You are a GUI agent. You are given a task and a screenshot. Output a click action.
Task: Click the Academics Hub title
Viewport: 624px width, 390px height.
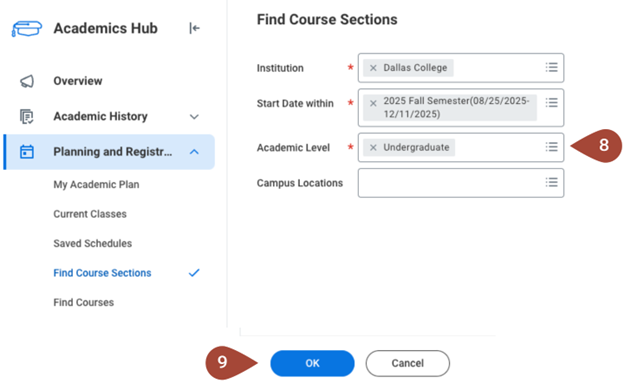tap(105, 29)
